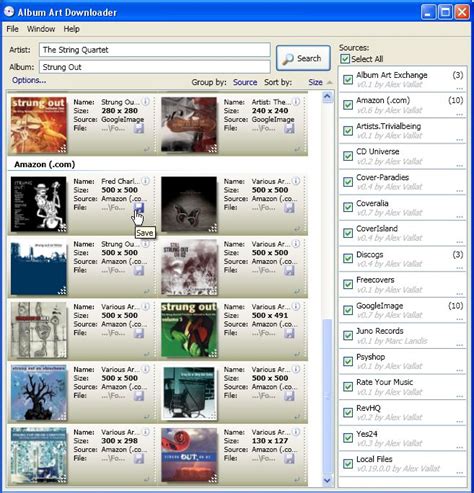Image resolution: width=474 pixels, height=493 pixels.
Task: Click the Album input field
Action: (155, 67)
